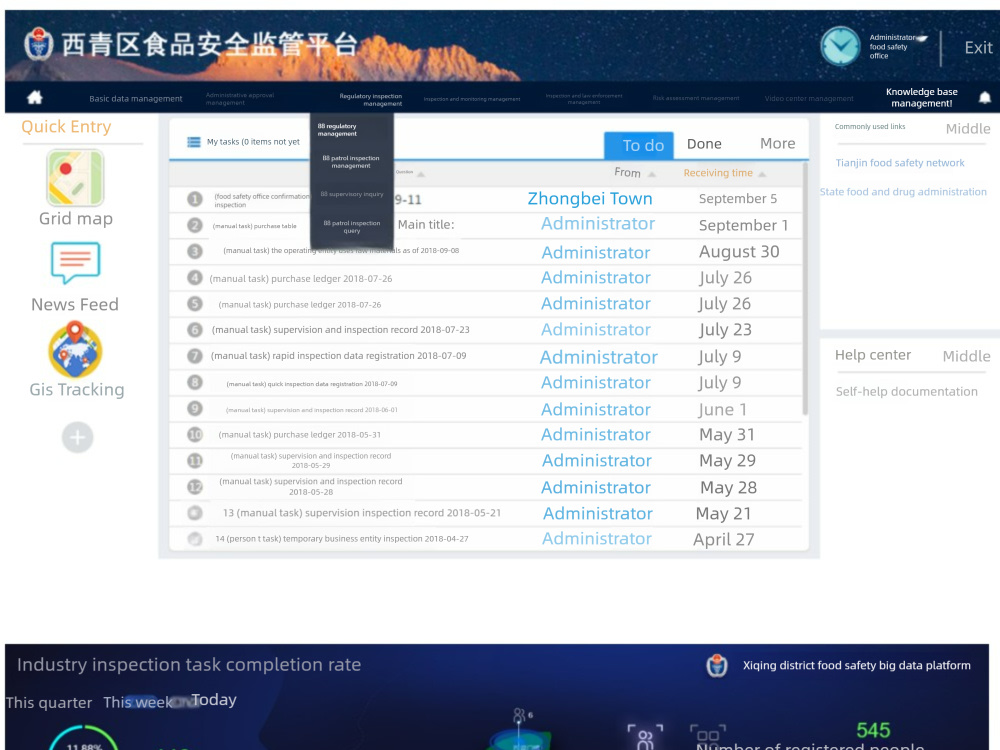Open the More tab in tasks
The height and width of the screenshot is (750, 1000).
tap(777, 143)
